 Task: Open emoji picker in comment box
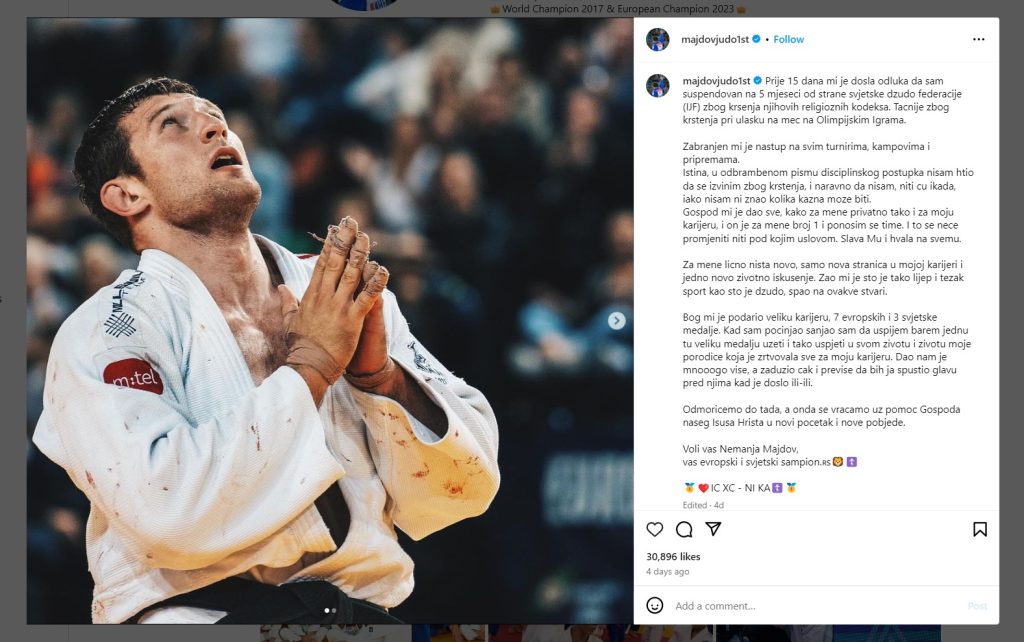(654, 605)
